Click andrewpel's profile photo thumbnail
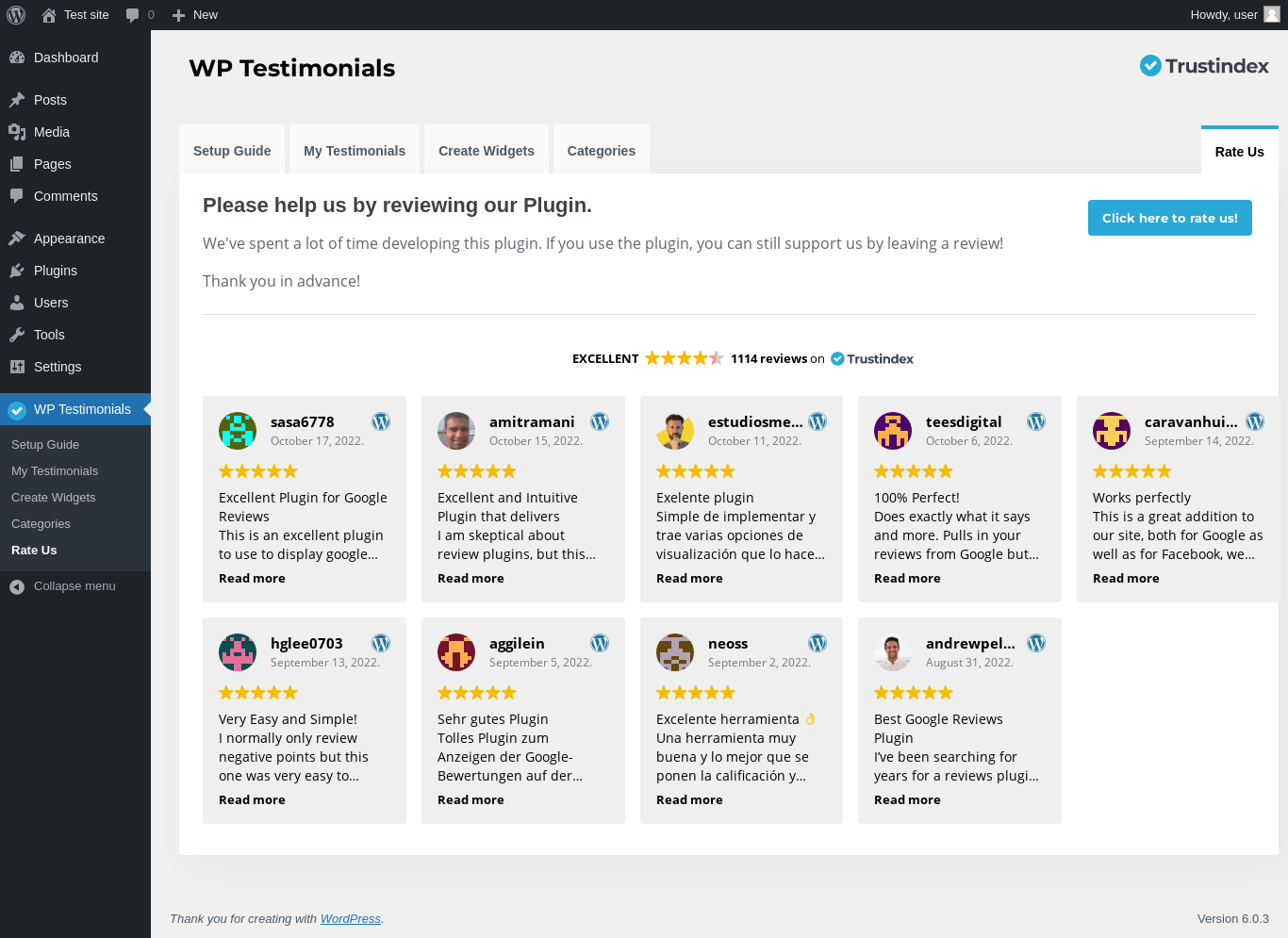1288x938 pixels. pos(893,652)
